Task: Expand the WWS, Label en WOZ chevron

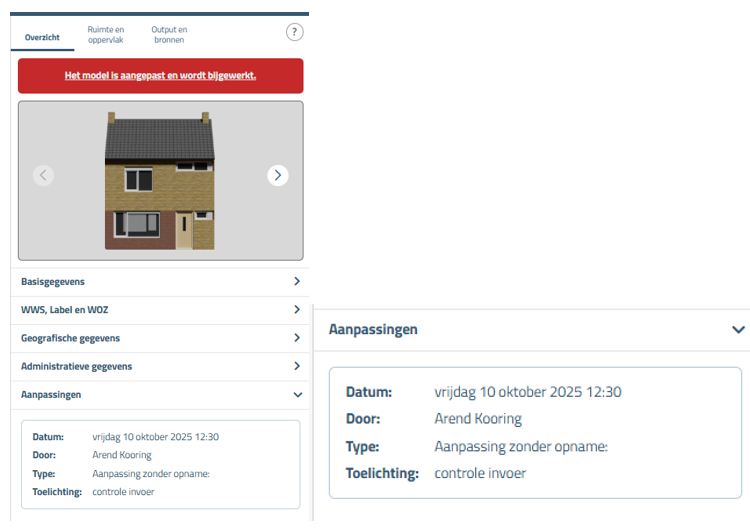Action: (x=297, y=310)
